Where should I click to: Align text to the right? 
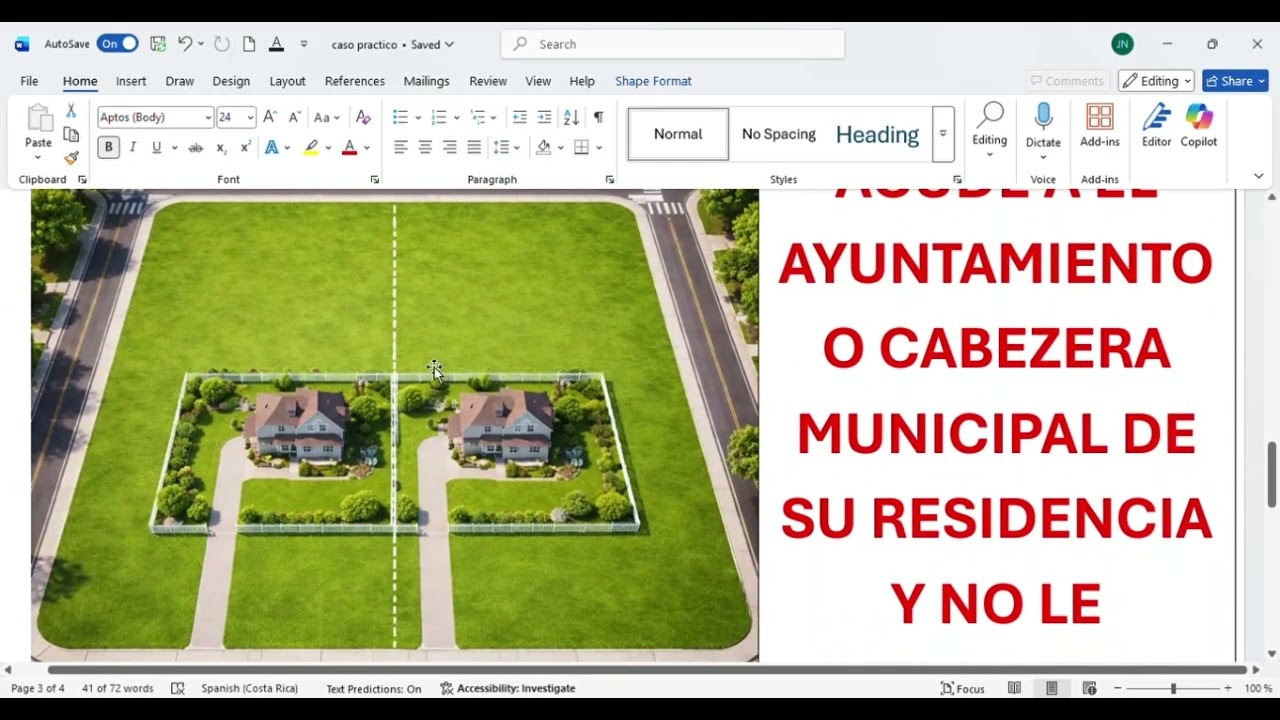pyautogui.click(x=449, y=147)
